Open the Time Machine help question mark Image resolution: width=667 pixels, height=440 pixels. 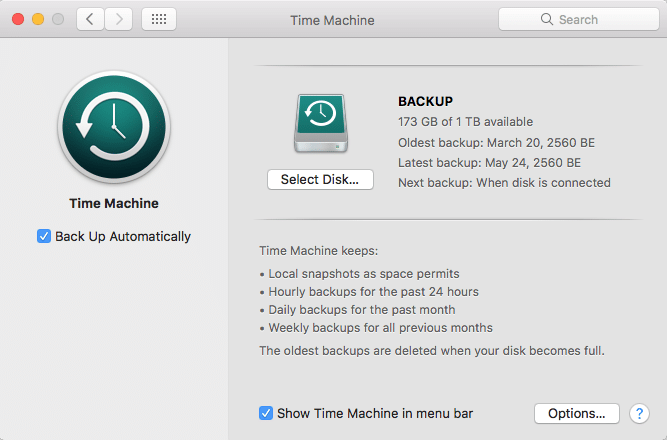tap(639, 414)
